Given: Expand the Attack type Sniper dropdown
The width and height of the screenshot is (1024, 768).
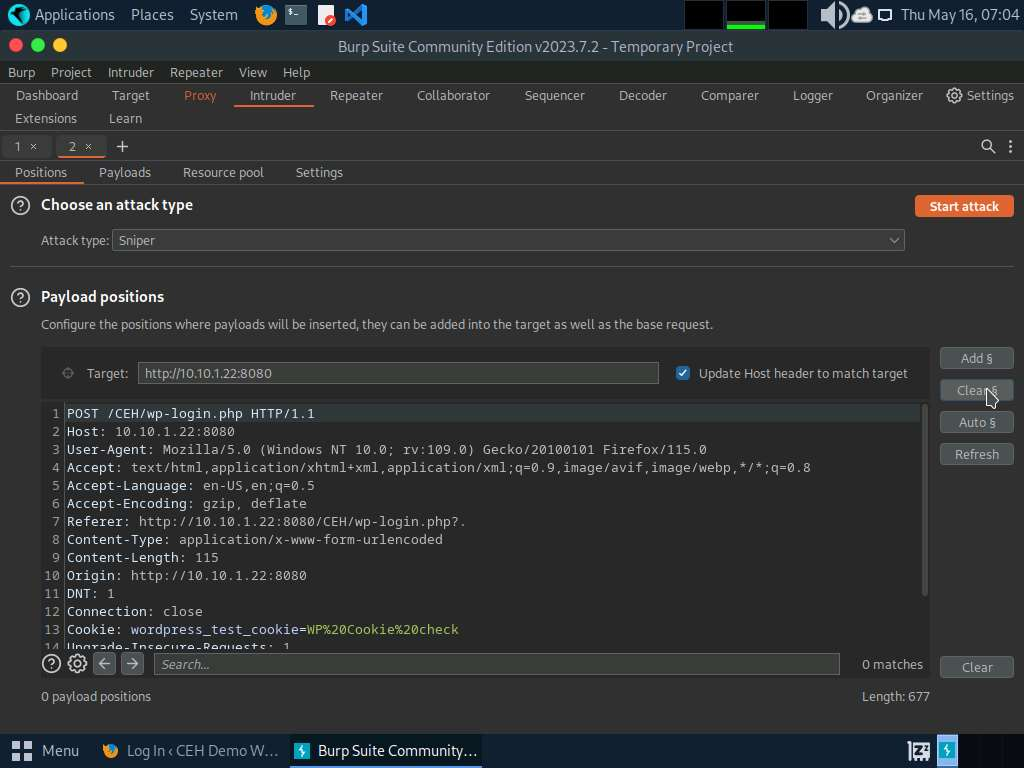Looking at the screenshot, I should point(508,240).
